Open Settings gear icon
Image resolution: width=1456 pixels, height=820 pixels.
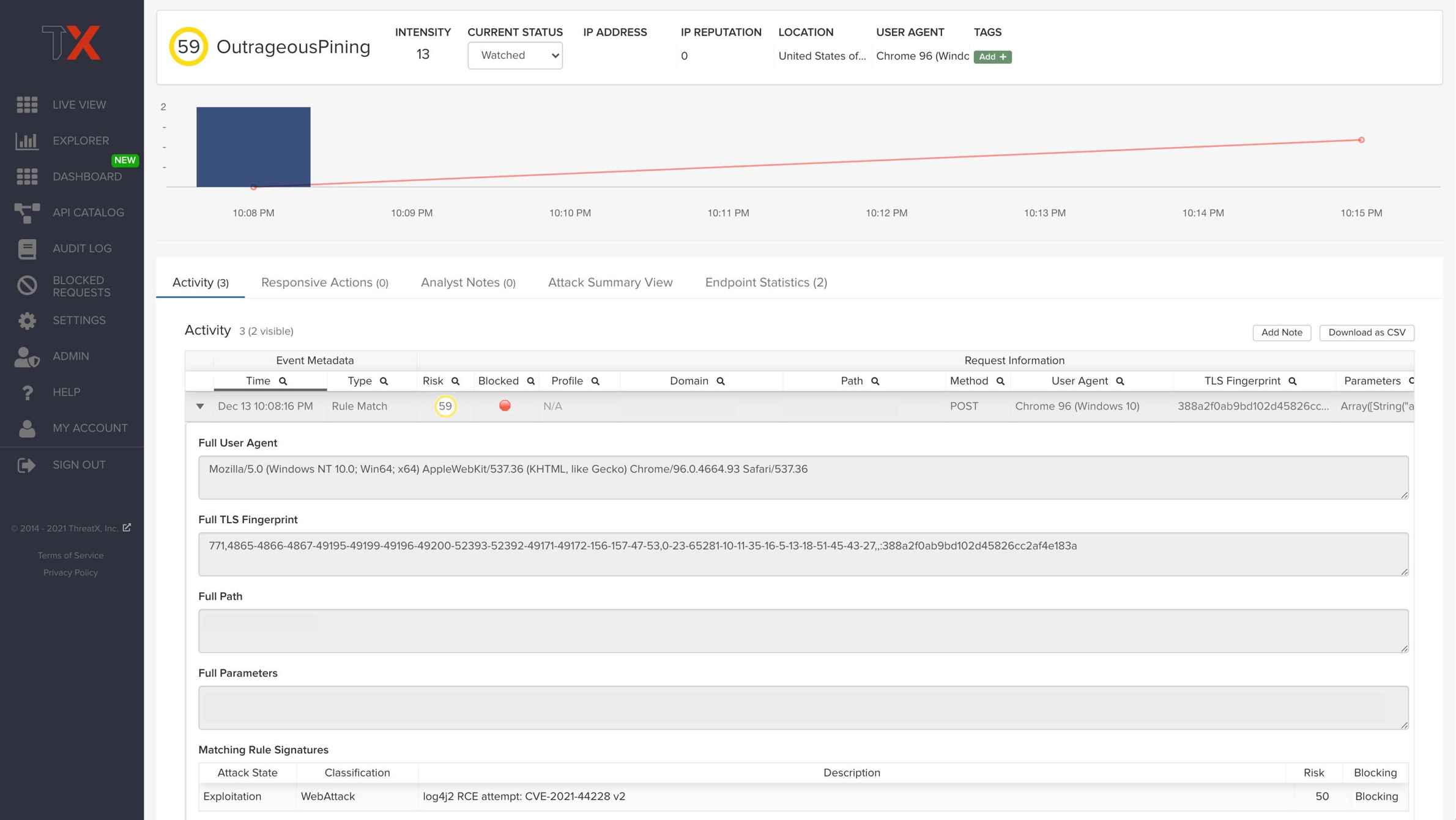27,321
